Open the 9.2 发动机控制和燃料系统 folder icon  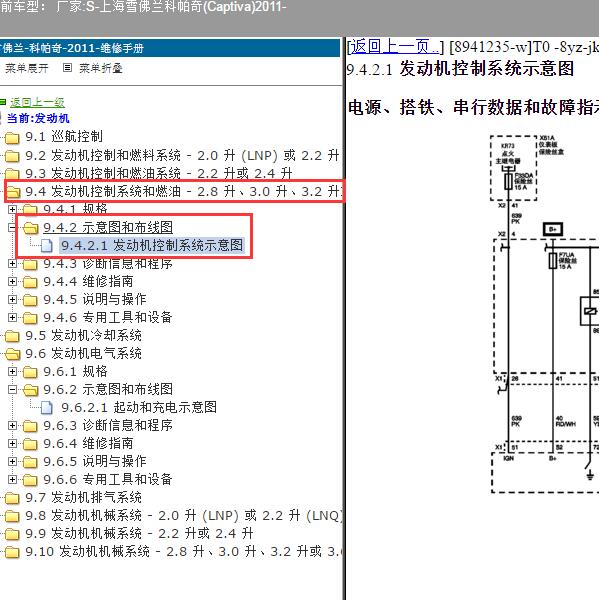12,156
